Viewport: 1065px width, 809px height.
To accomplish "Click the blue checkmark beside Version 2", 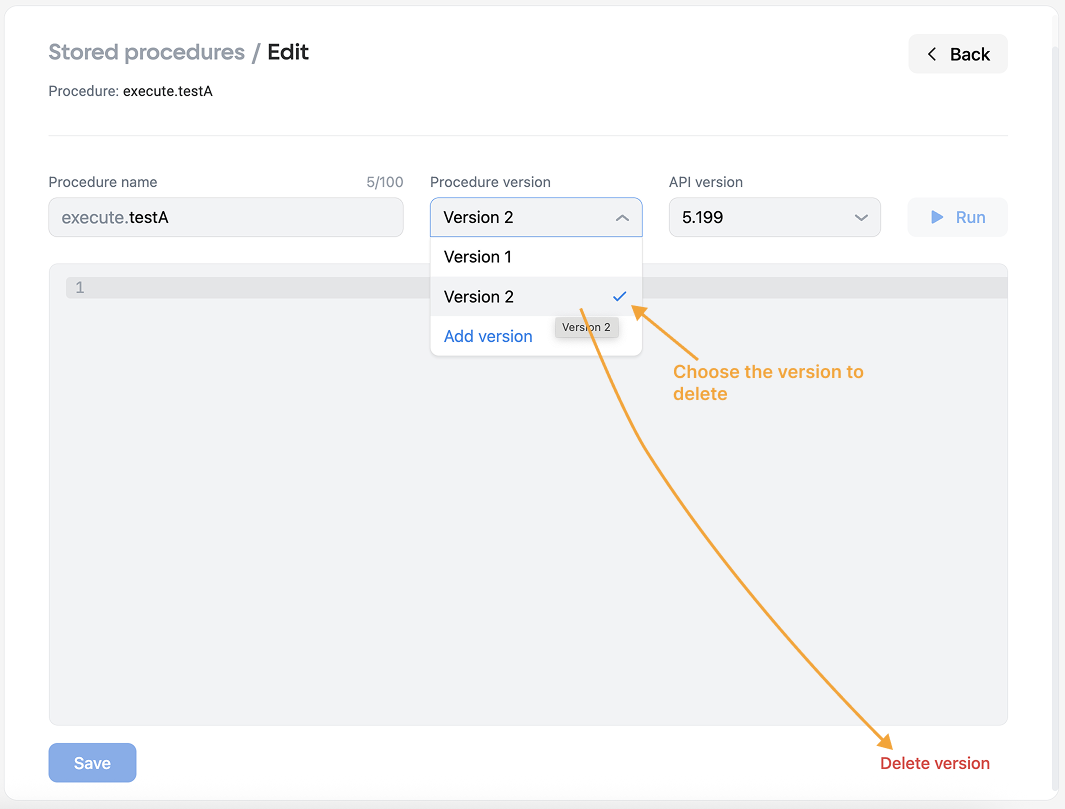I will (619, 297).
